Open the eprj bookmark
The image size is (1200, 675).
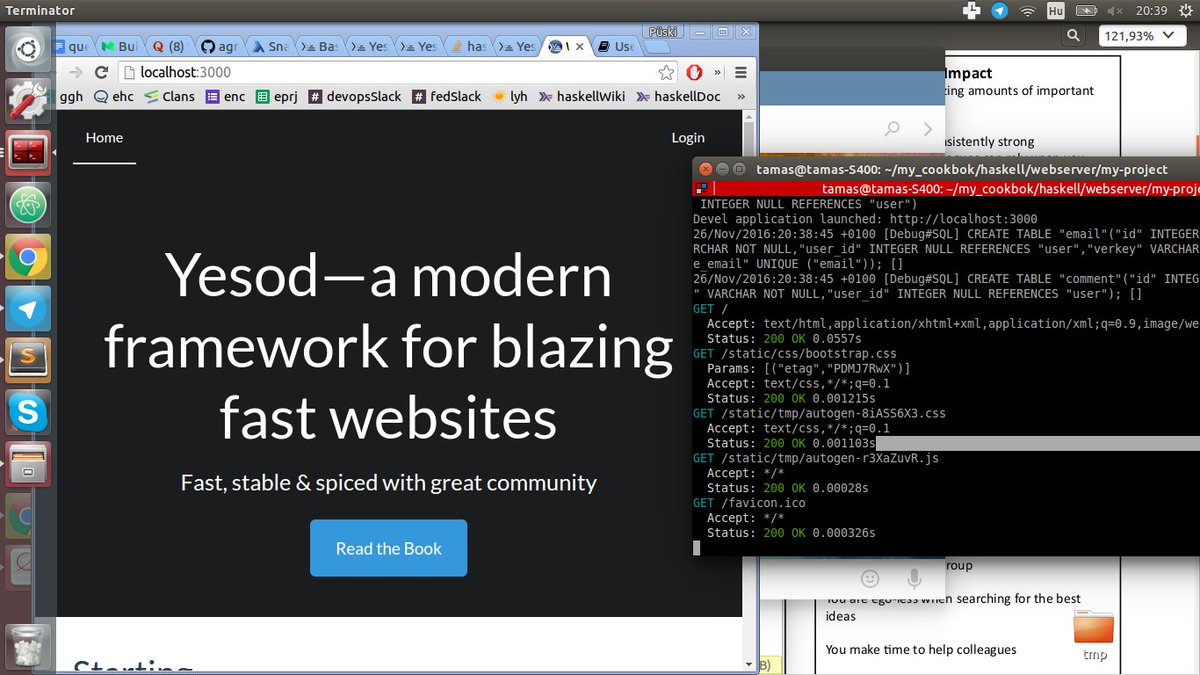pos(277,97)
